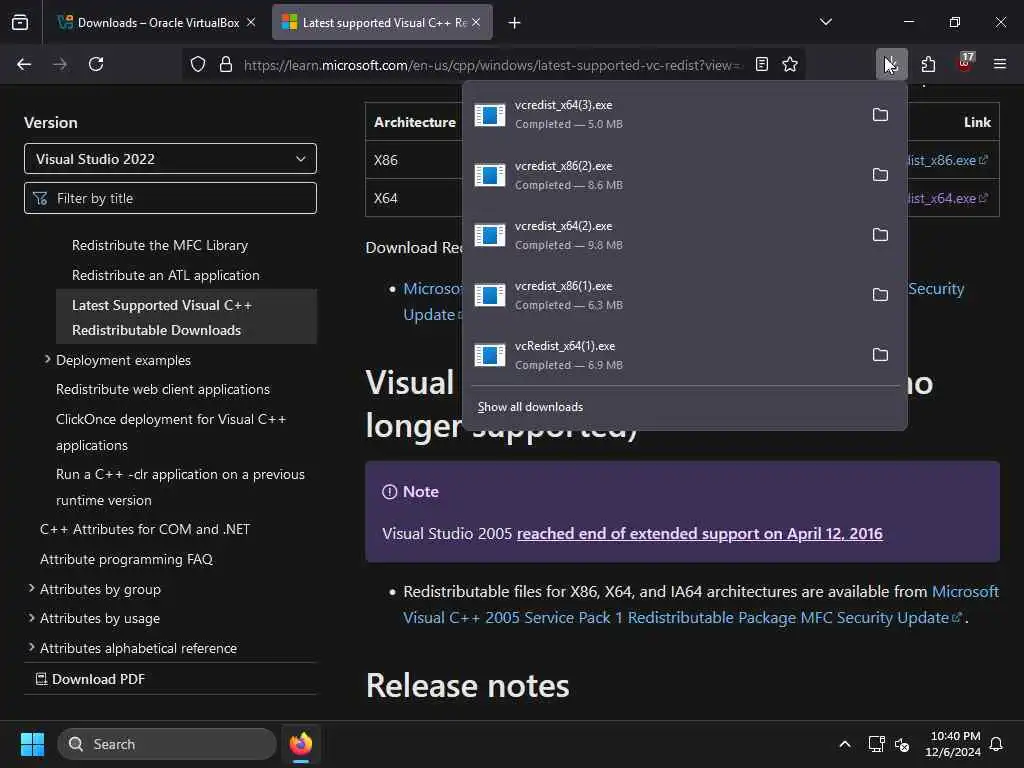Open a new tab with plus button
This screenshot has width=1024, height=768.
[515, 23]
